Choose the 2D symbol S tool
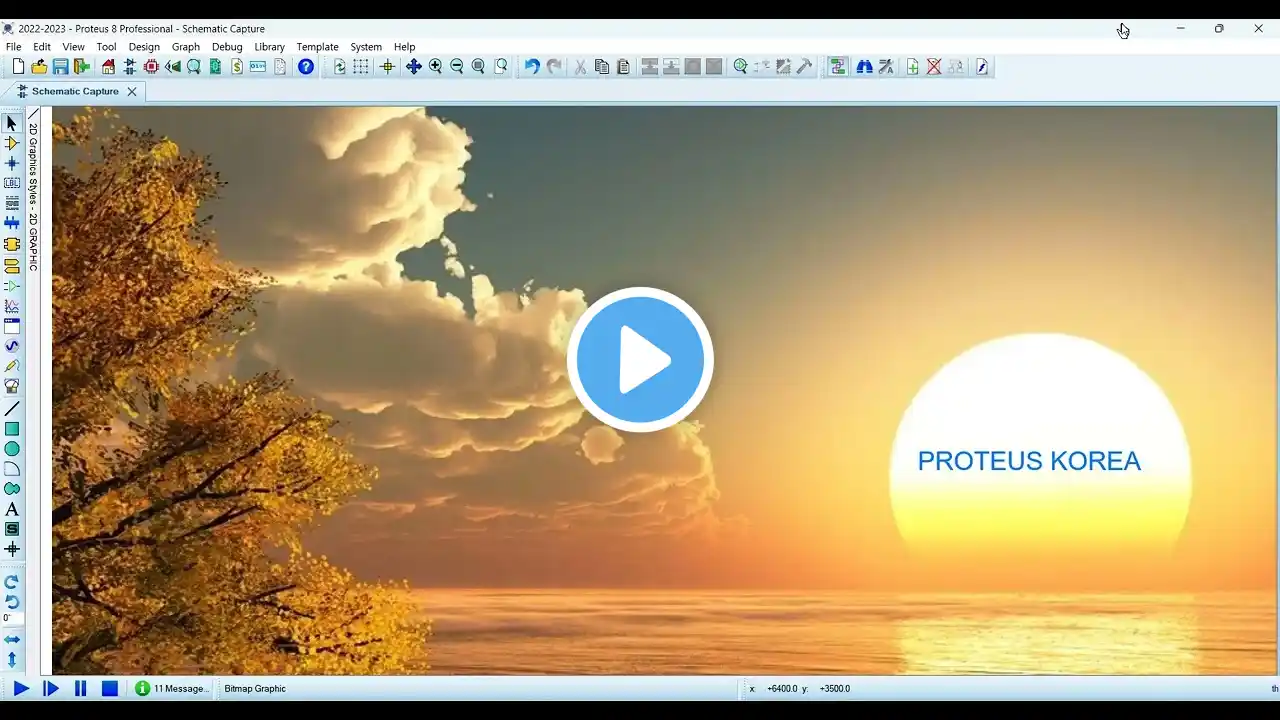The image size is (1280, 720). pos(12,529)
